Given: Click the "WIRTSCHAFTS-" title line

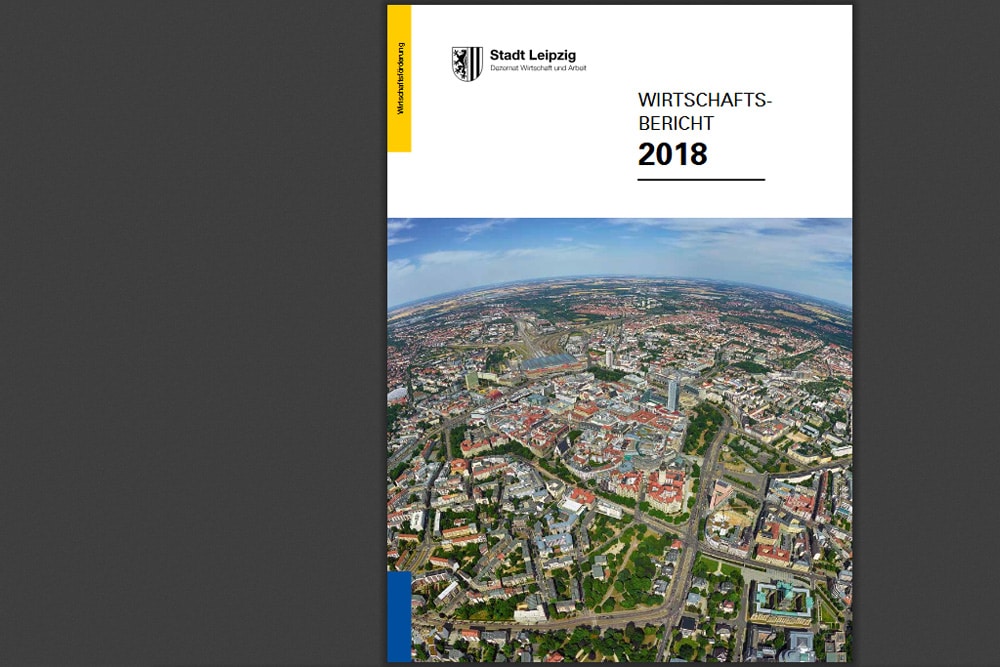Looking at the screenshot, I should 706,100.
